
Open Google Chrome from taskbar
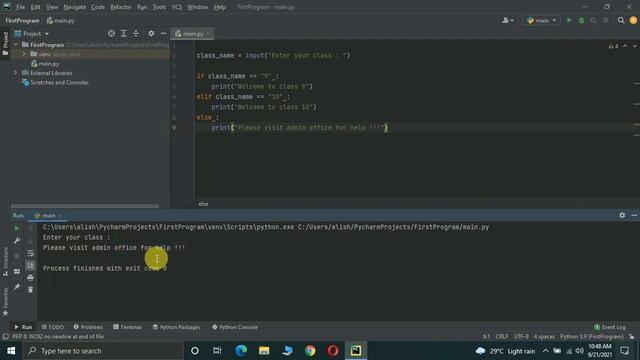pos(310,351)
